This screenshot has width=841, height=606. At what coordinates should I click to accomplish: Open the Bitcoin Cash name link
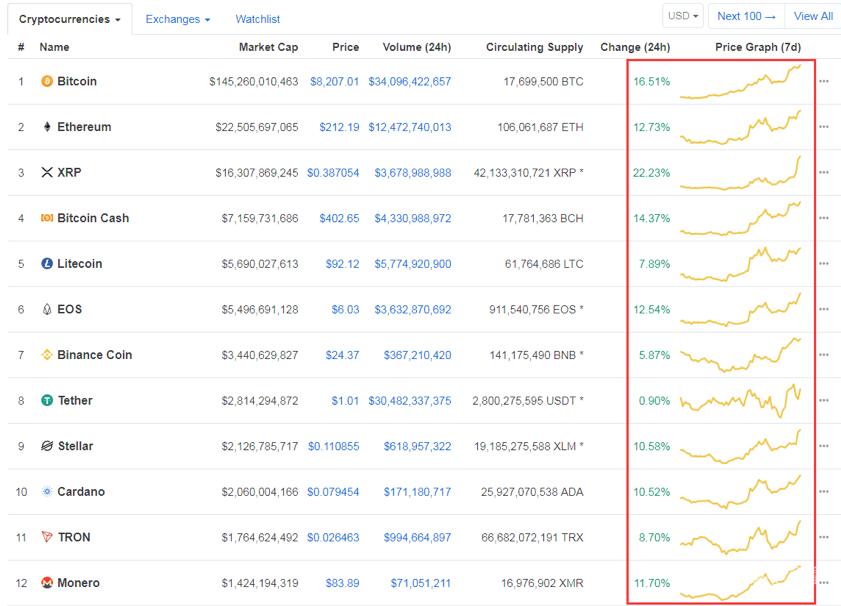[93, 218]
